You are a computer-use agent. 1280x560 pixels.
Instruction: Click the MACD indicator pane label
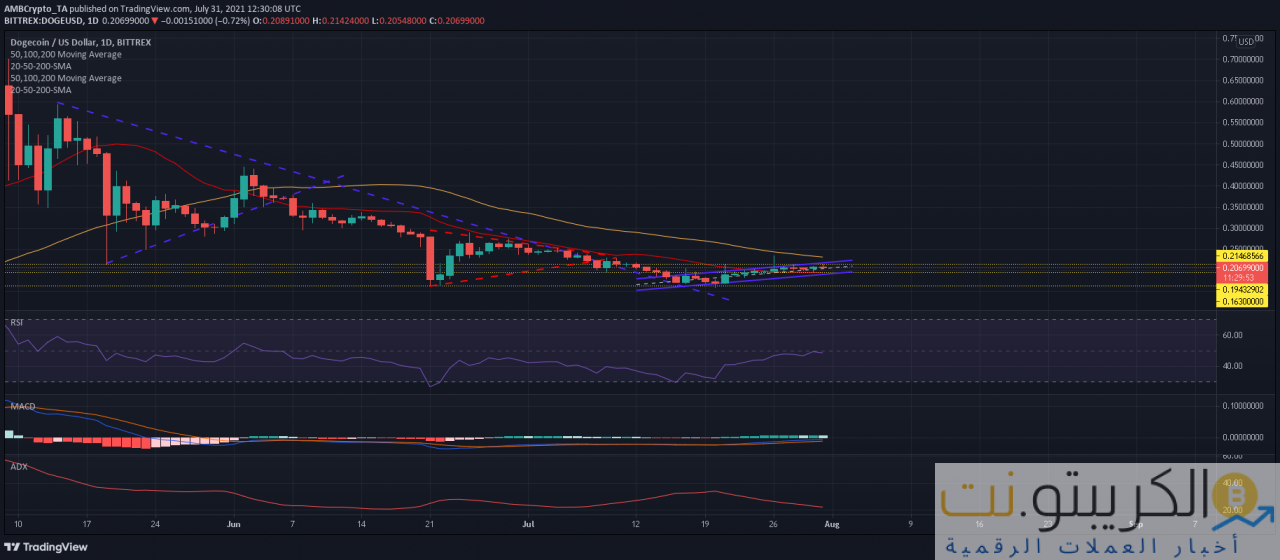click(20, 407)
